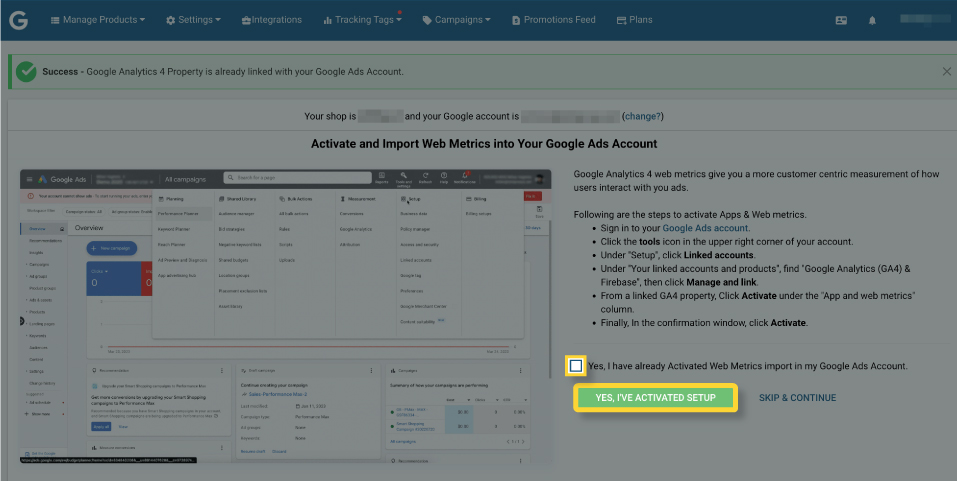Open Promotions Feed

pos(554,20)
